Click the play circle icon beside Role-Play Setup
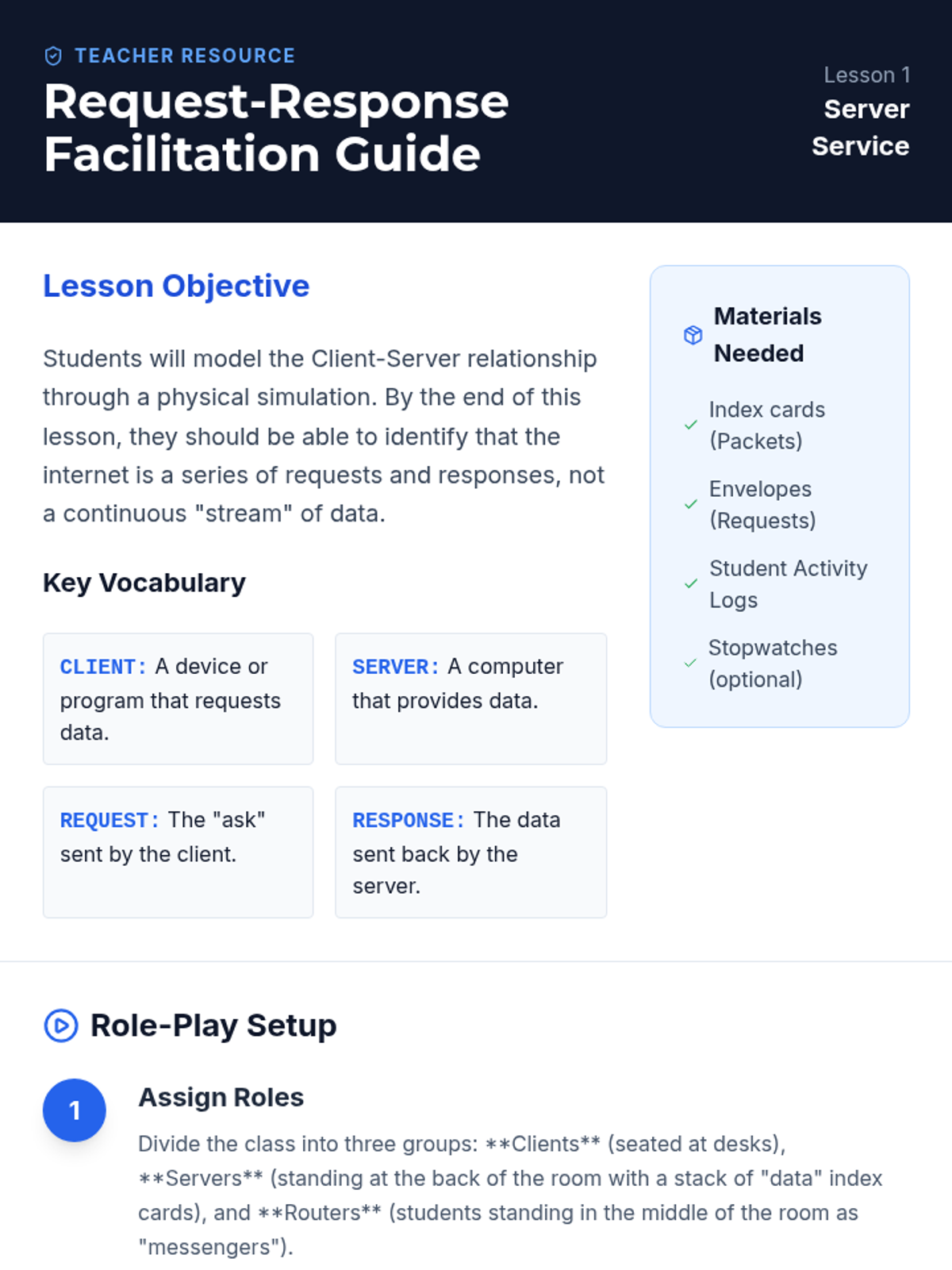Image resolution: width=952 pixels, height=1270 pixels. (61, 1026)
